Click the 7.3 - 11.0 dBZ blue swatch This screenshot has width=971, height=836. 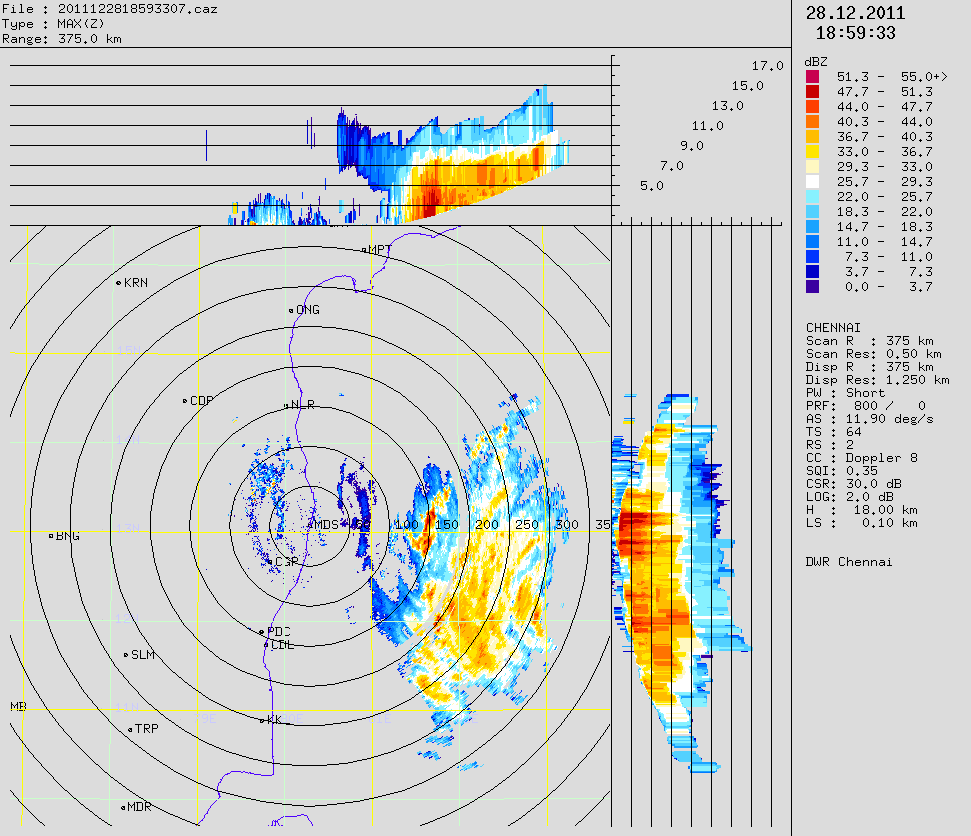coord(812,256)
